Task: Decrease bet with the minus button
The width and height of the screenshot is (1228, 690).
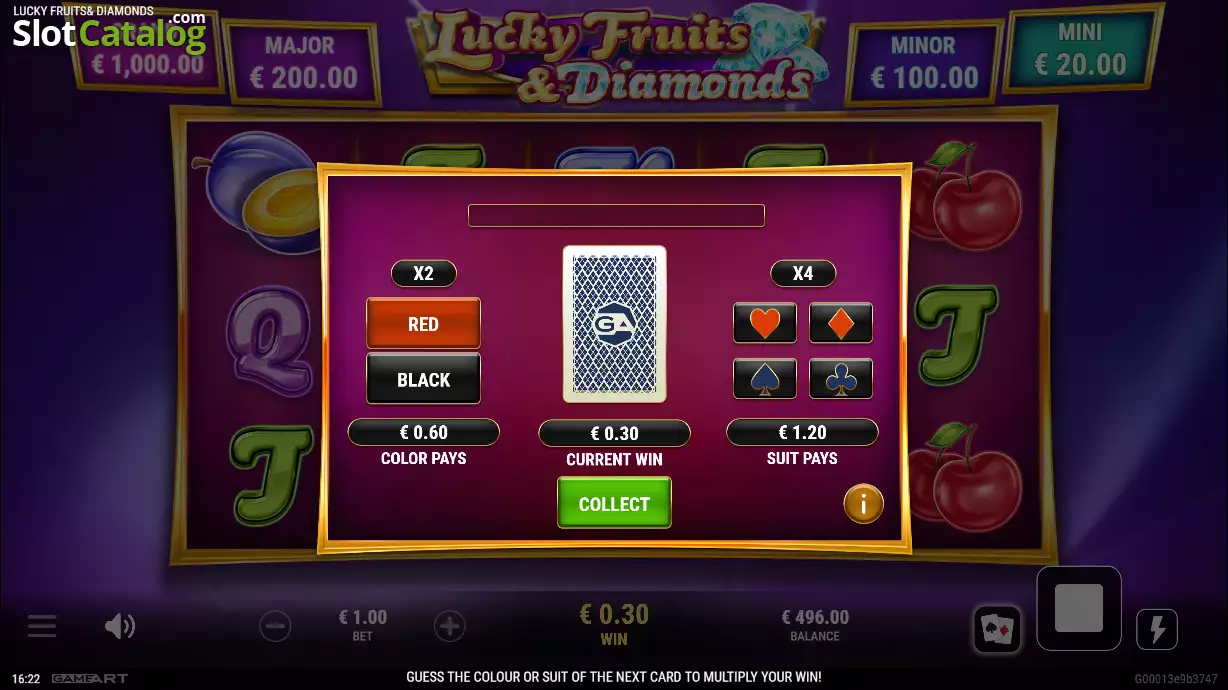Action: [275, 627]
